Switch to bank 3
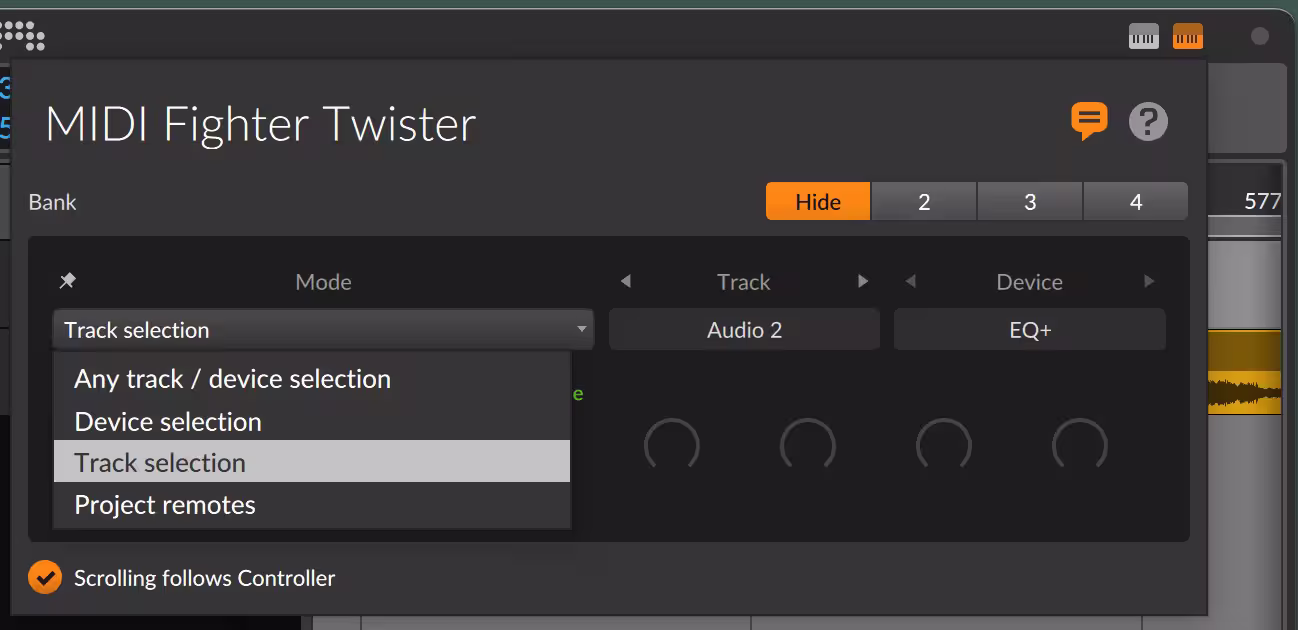 [x=1030, y=202]
